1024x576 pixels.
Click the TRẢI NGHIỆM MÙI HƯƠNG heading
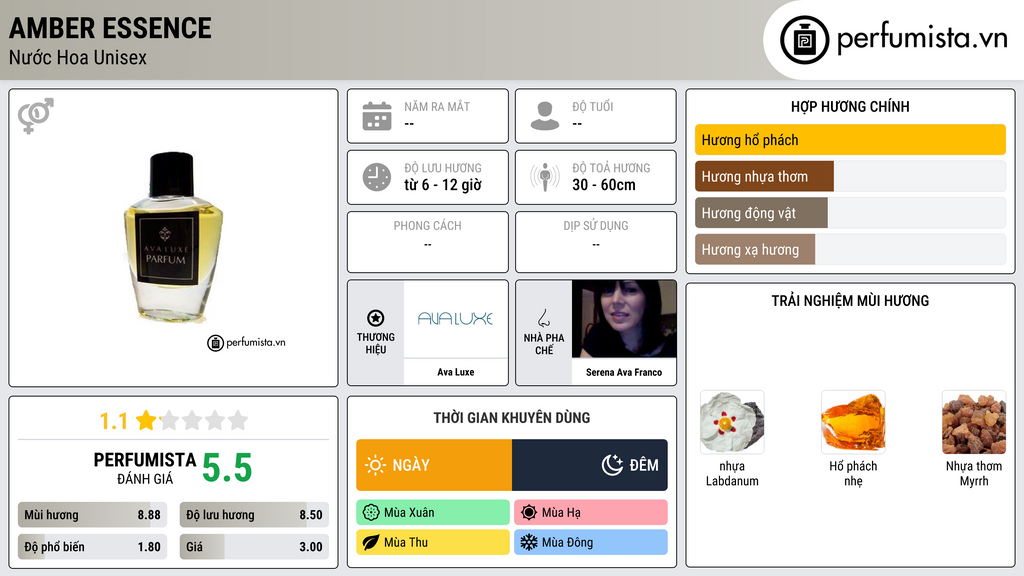click(850, 300)
